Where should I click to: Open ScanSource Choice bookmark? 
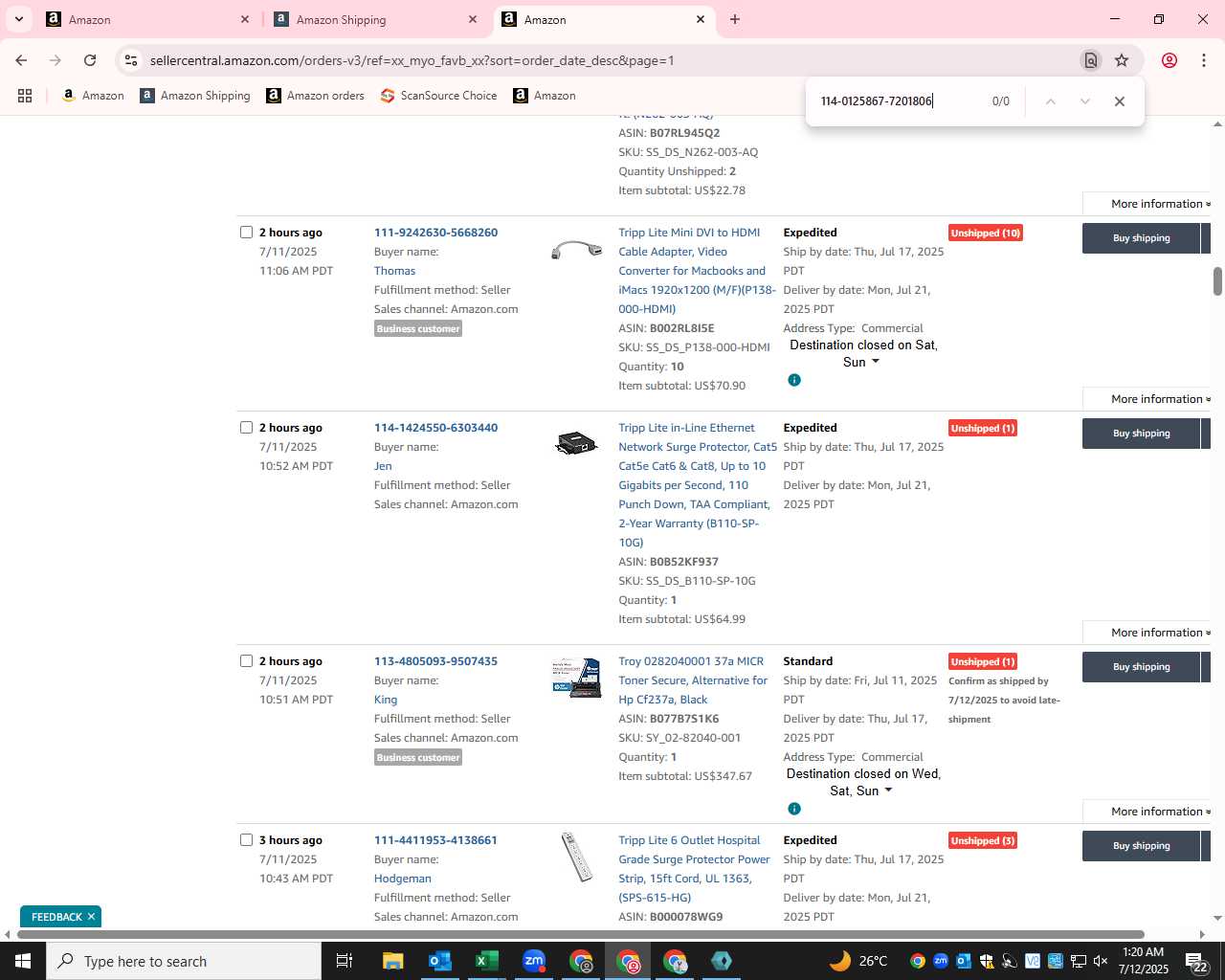(438, 96)
